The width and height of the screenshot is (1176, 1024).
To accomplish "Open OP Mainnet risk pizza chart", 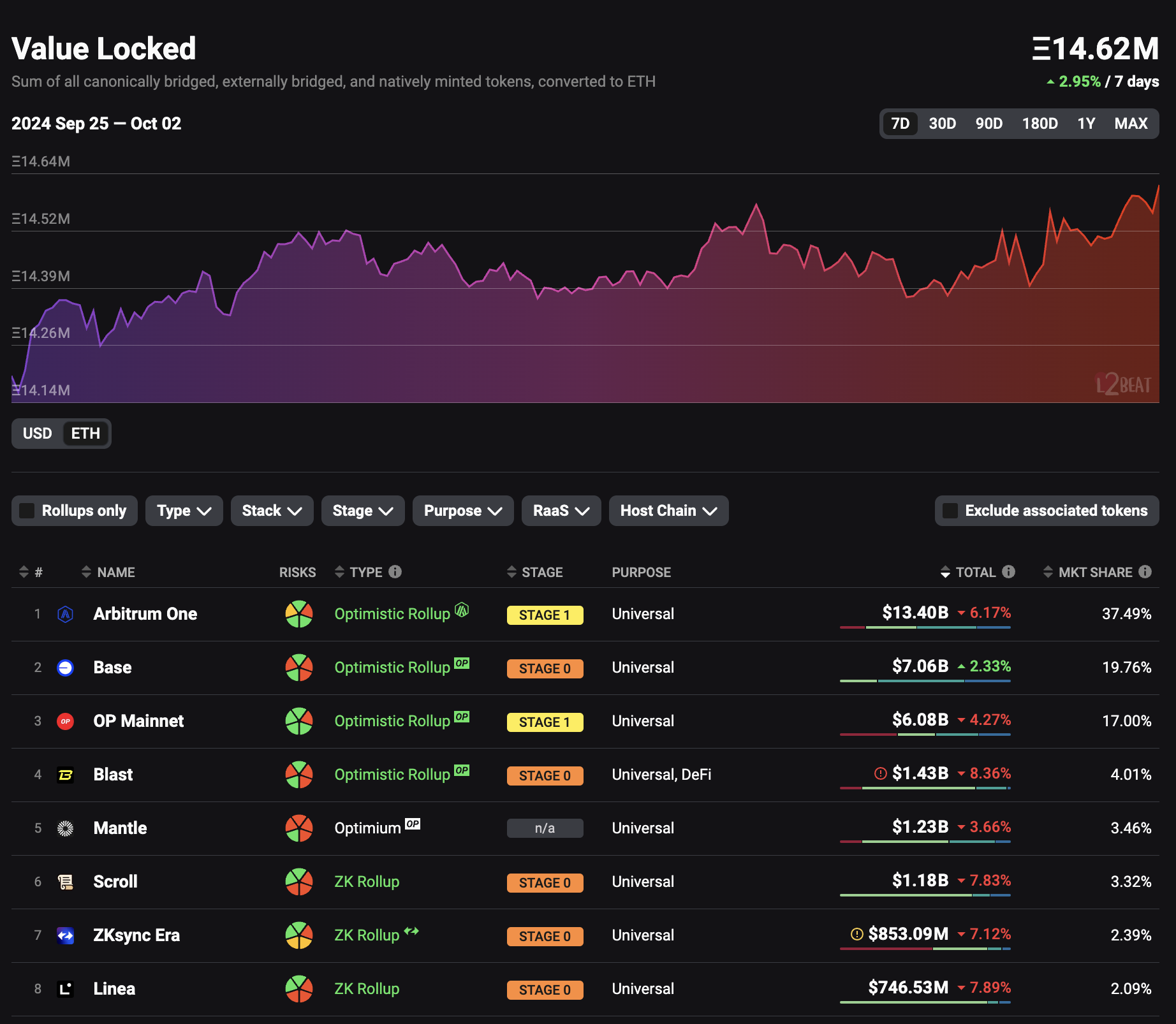I will (298, 721).
